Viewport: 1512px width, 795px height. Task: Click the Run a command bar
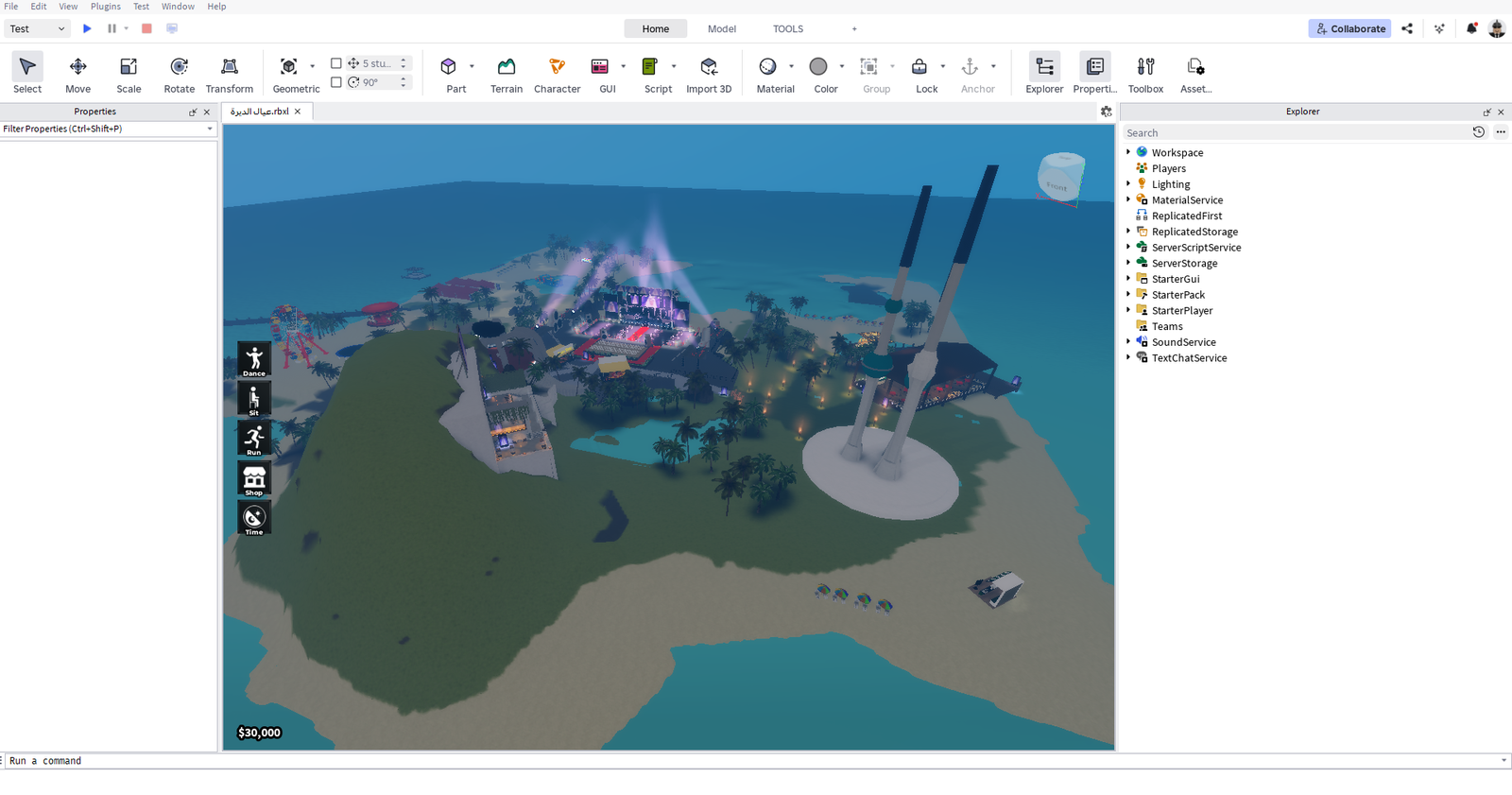tap(754, 761)
